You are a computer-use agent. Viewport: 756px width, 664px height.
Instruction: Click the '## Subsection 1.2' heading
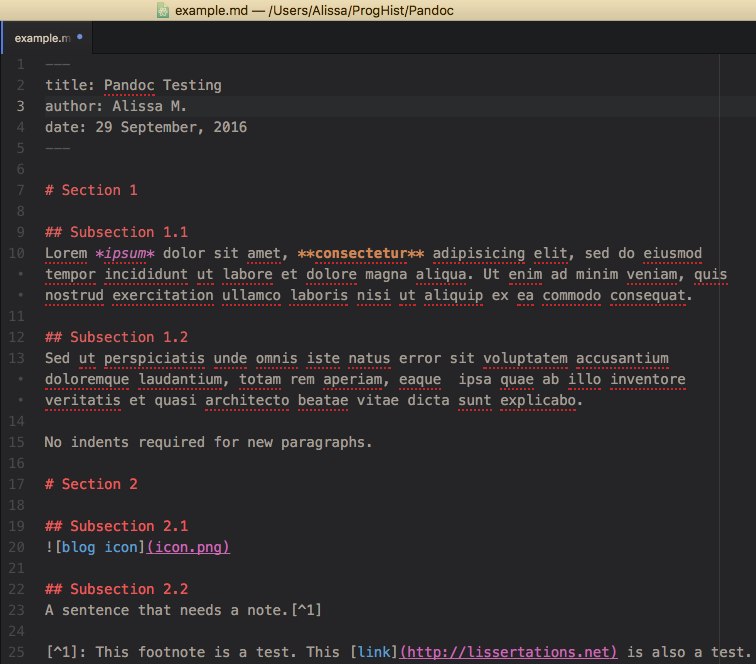point(116,337)
